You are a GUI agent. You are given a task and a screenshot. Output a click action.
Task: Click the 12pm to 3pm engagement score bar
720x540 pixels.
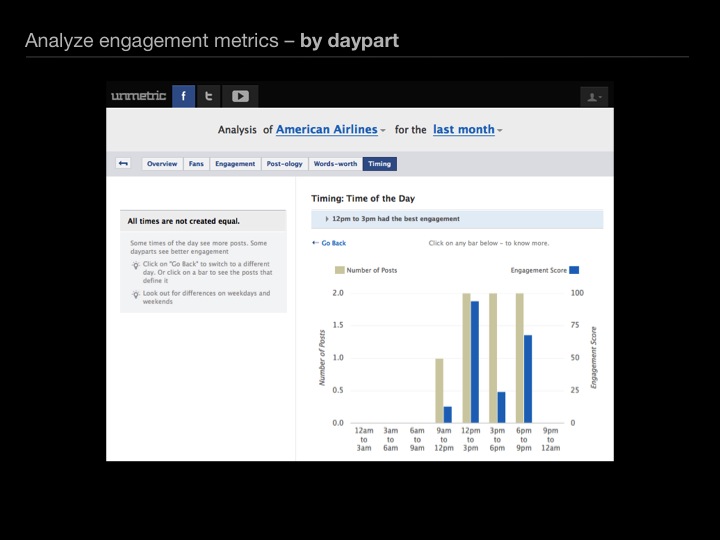[x=475, y=362]
